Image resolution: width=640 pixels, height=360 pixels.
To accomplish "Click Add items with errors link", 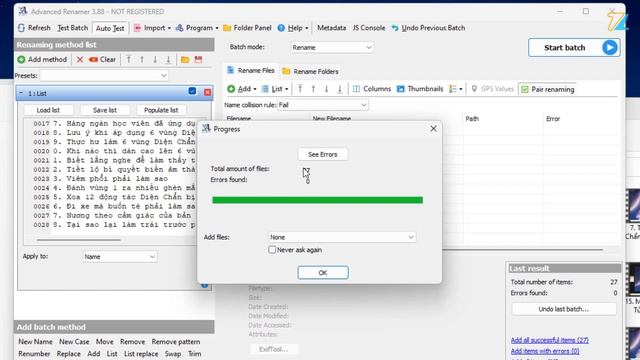I will coord(545,351).
